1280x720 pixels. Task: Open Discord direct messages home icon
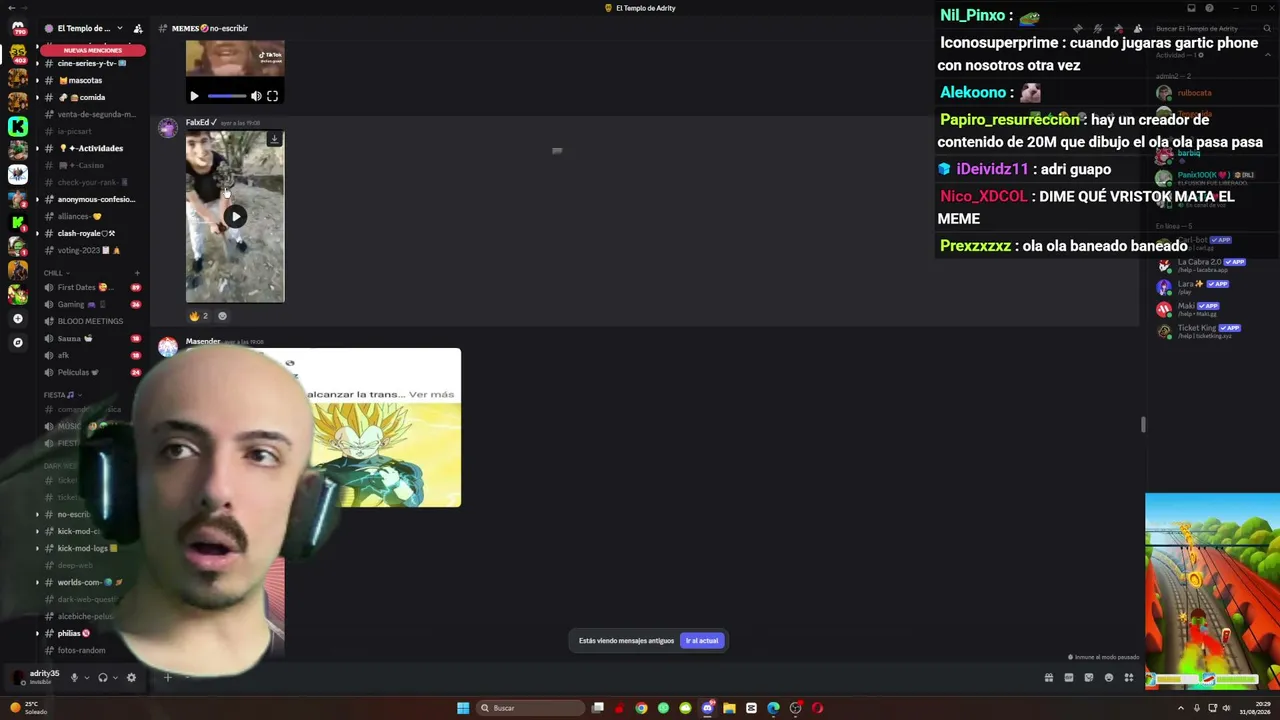pyautogui.click(x=17, y=28)
